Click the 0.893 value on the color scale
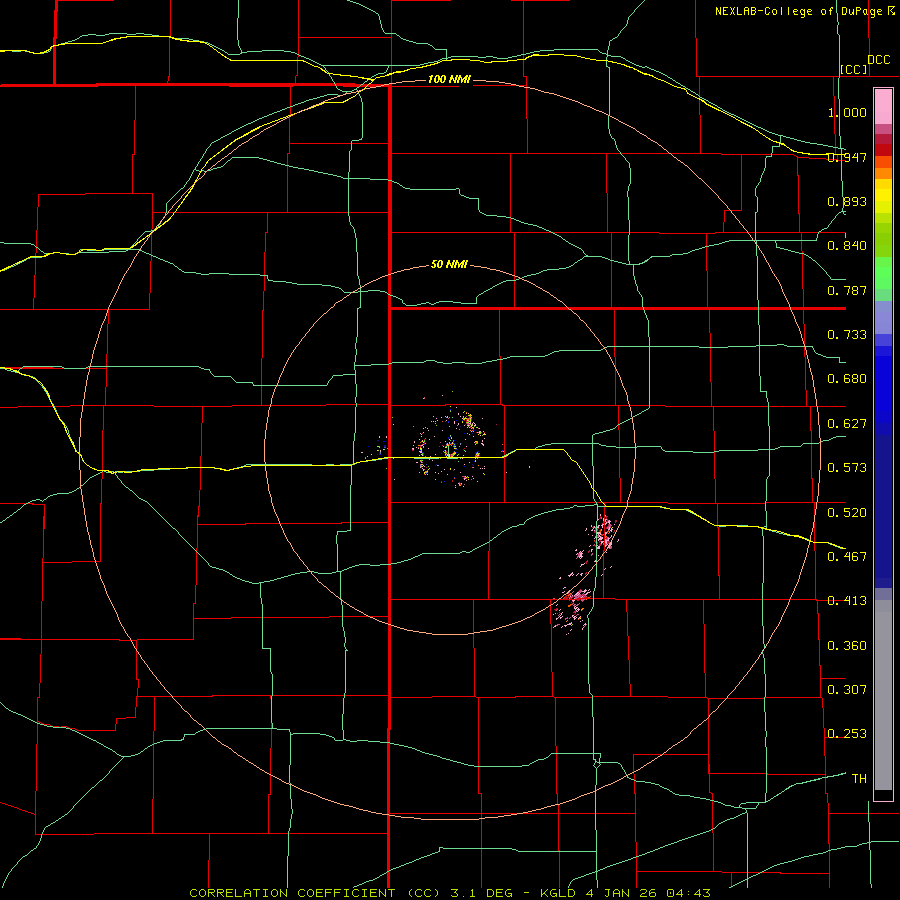Image resolution: width=900 pixels, height=900 pixels. [x=847, y=201]
